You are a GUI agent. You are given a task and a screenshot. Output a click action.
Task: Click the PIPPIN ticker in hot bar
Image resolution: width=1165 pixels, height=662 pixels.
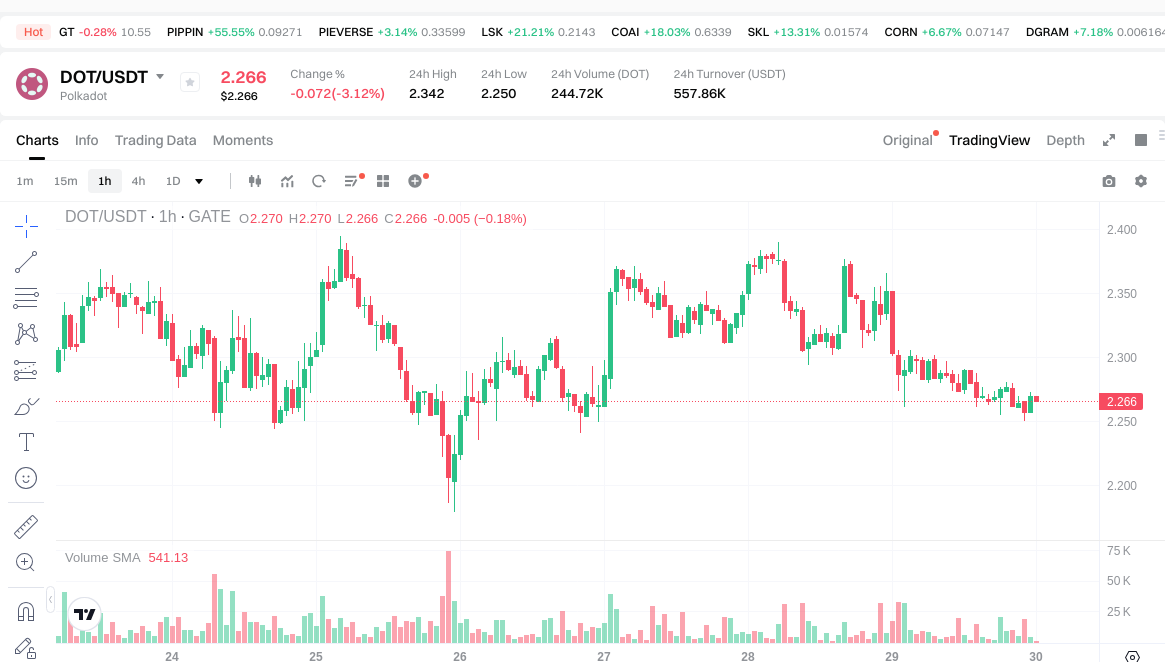pyautogui.click(x=185, y=32)
